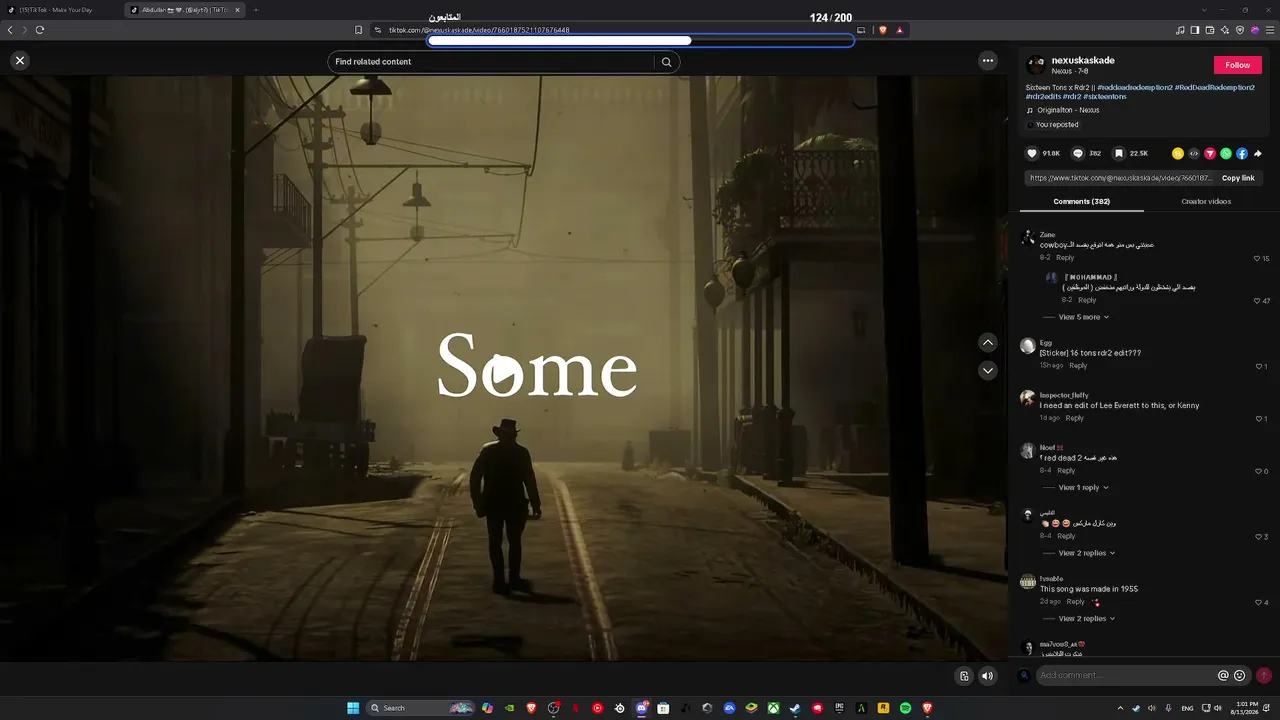
Task: Open comments via the speech bubble icon
Action: pos(1078,153)
